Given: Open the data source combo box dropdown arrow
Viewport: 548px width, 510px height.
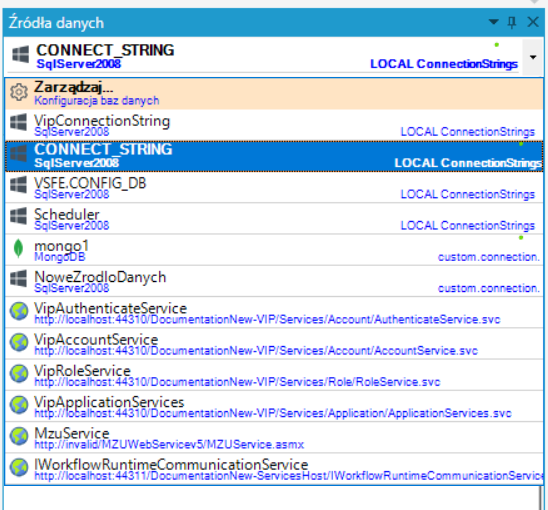Looking at the screenshot, I should click(533, 57).
